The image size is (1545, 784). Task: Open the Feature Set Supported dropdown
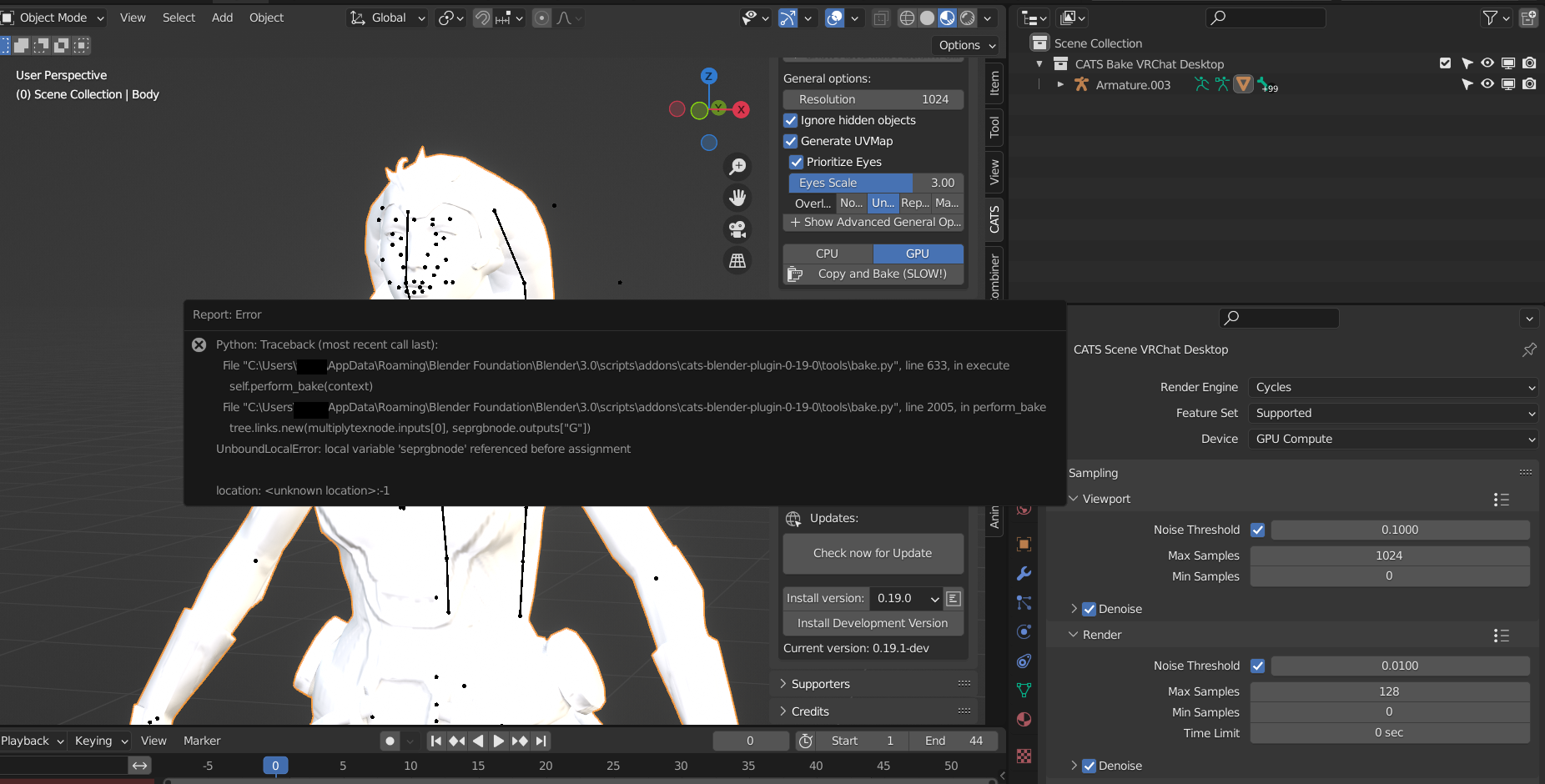(1393, 413)
